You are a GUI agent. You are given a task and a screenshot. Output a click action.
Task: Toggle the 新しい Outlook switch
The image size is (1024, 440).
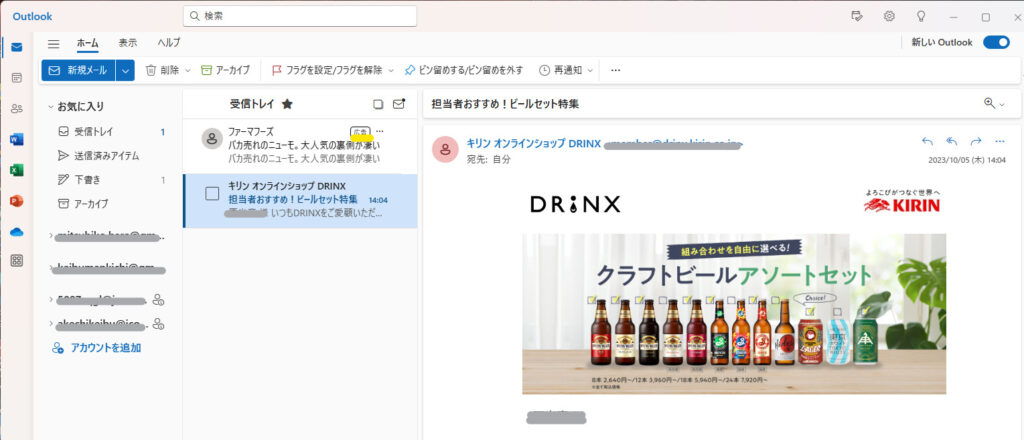pos(996,42)
